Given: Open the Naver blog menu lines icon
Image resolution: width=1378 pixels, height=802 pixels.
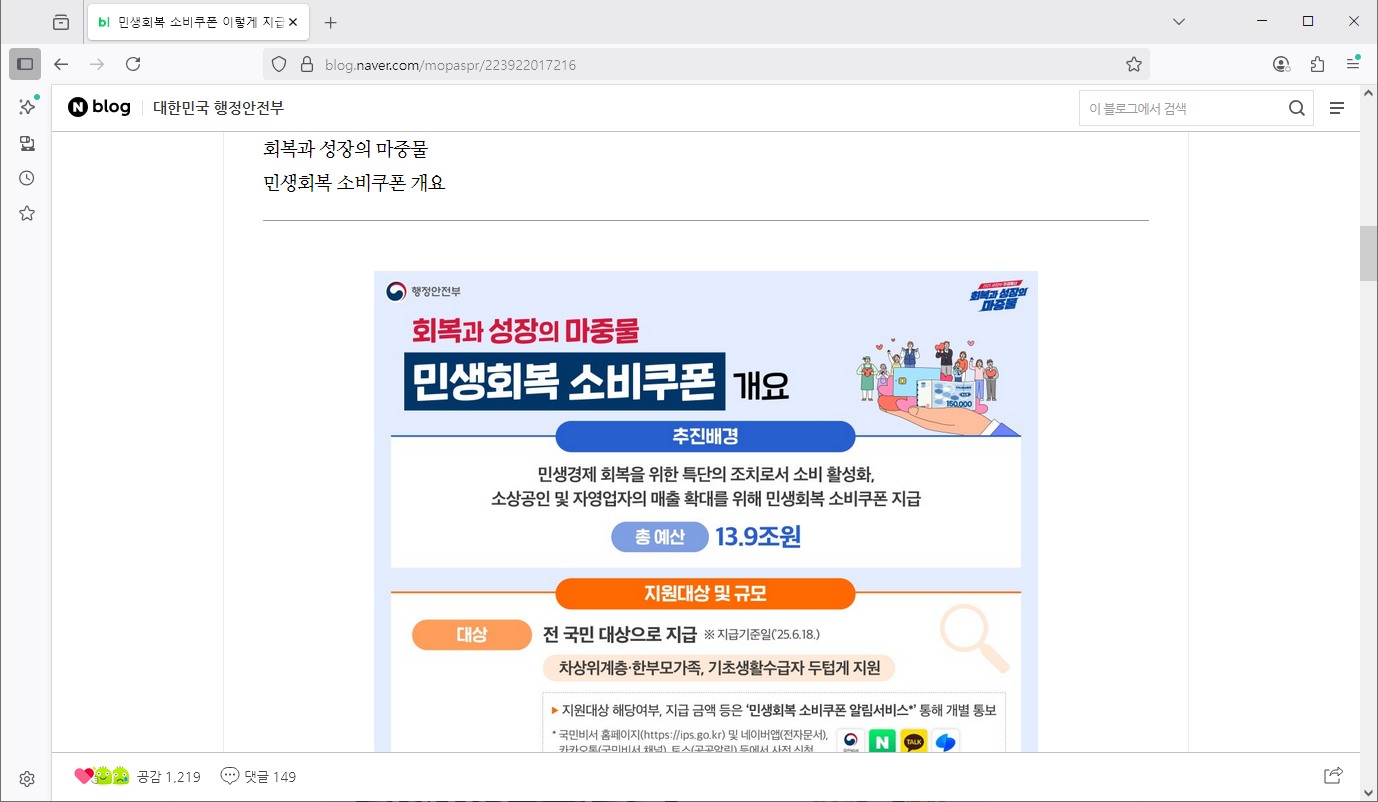Looking at the screenshot, I should pos(1337,108).
